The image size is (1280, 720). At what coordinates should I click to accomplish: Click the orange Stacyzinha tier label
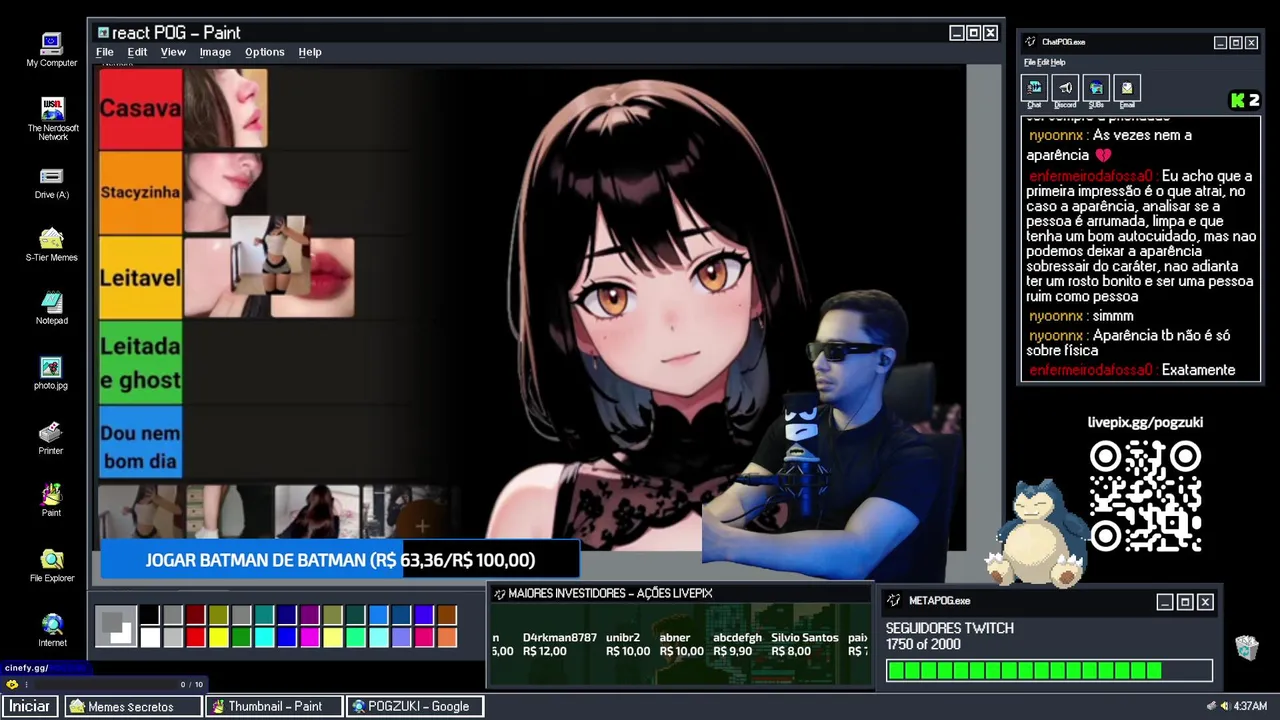pos(140,192)
